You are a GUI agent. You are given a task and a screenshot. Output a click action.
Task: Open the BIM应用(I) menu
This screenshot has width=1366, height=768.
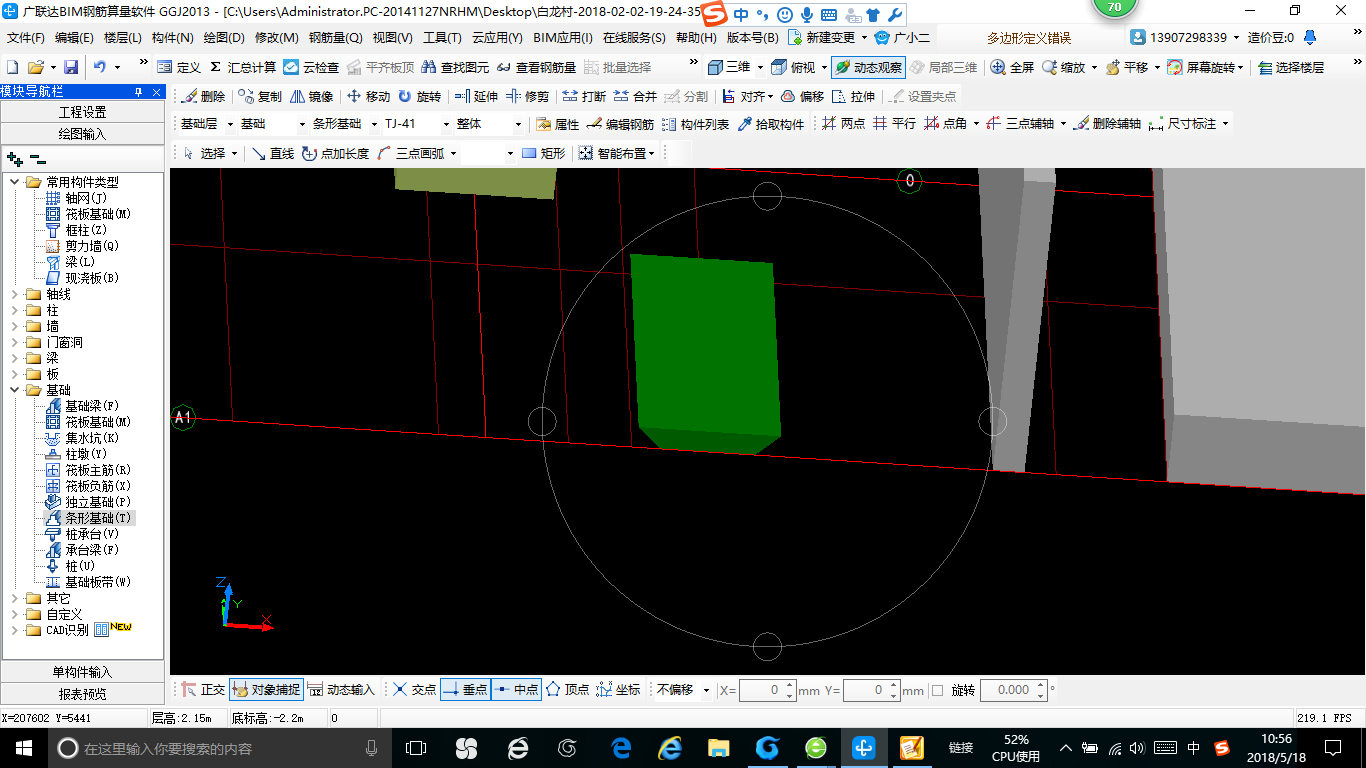click(x=563, y=38)
